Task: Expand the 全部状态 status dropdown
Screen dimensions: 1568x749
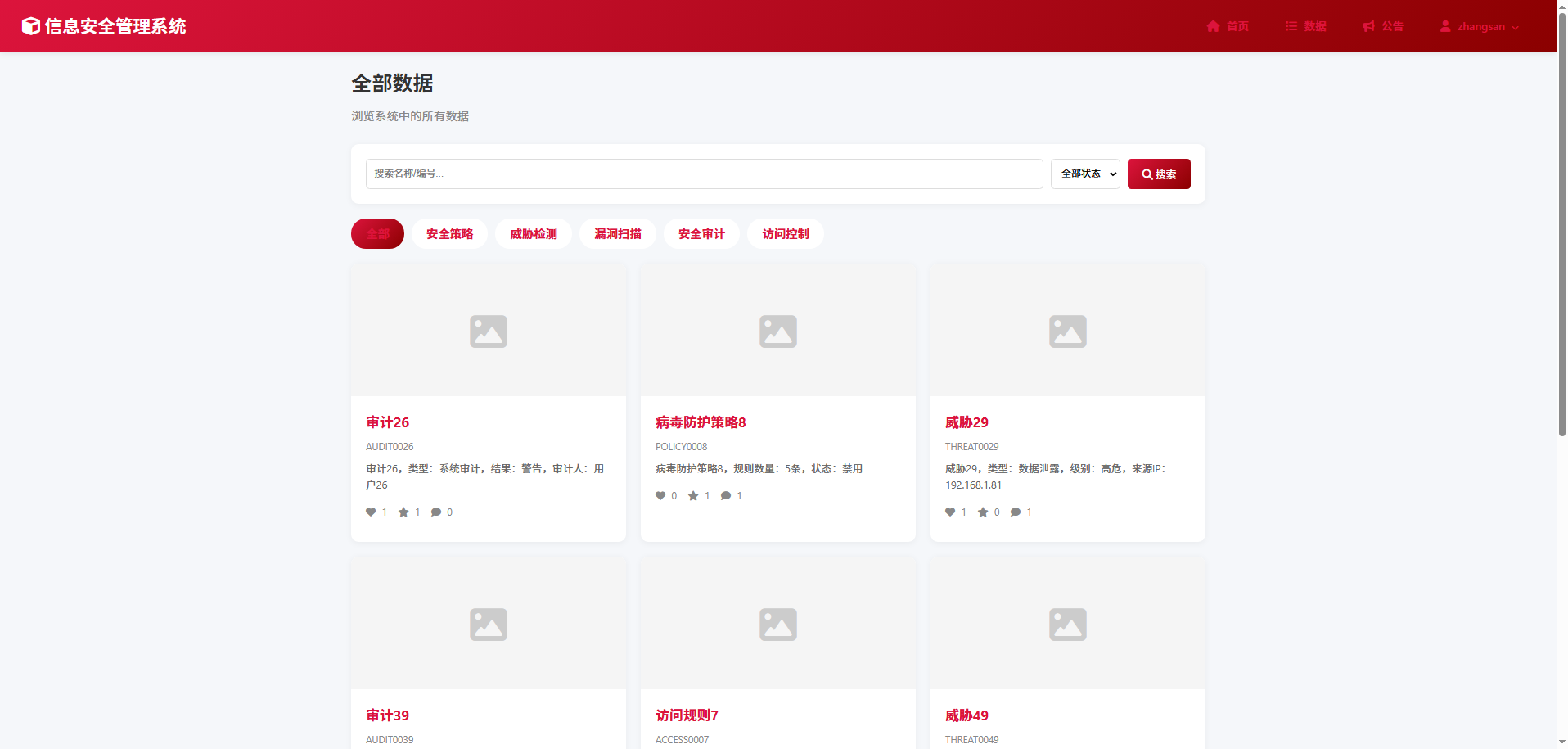Action: click(1085, 174)
